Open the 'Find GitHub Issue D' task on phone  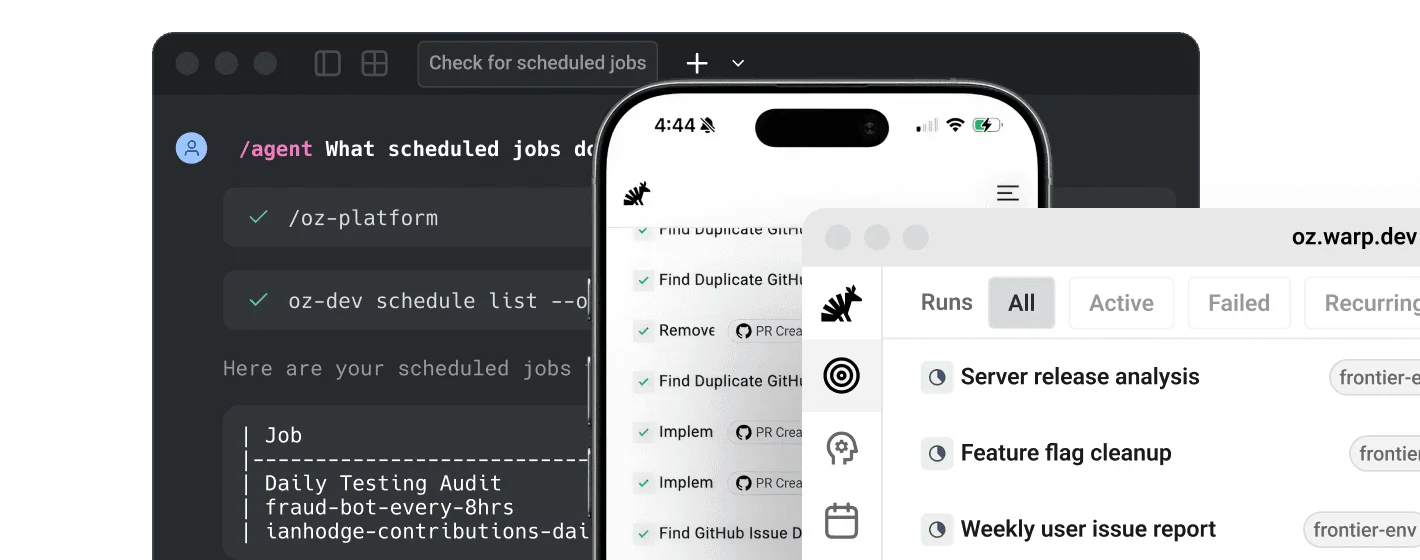tap(718, 534)
